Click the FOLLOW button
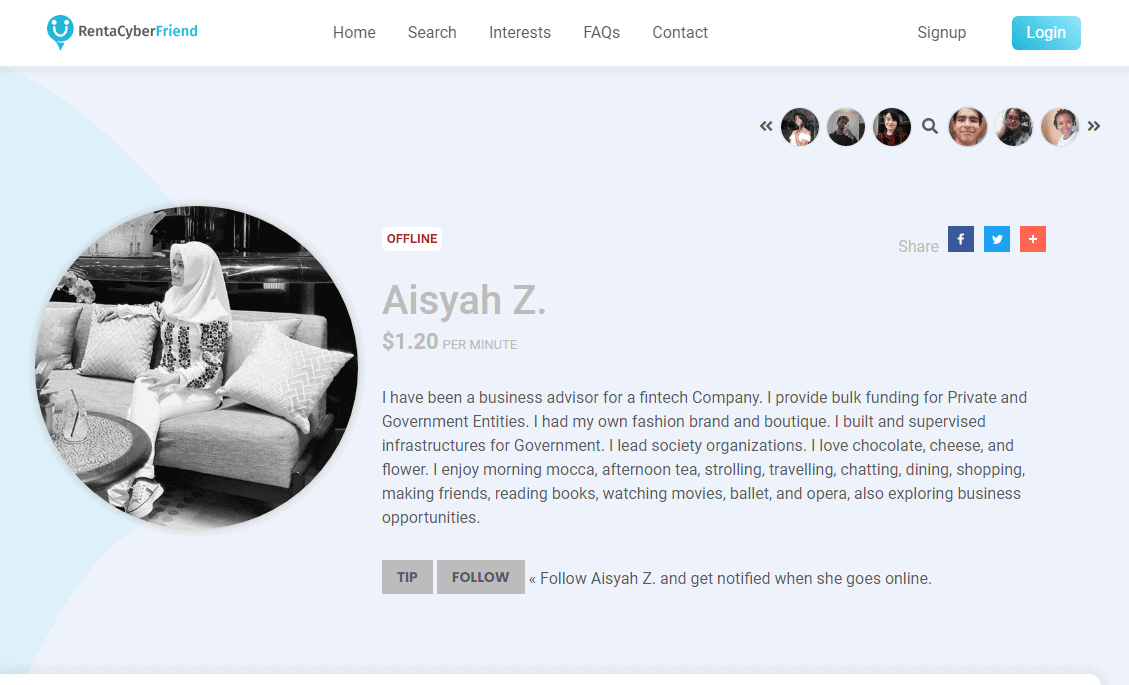 480,577
